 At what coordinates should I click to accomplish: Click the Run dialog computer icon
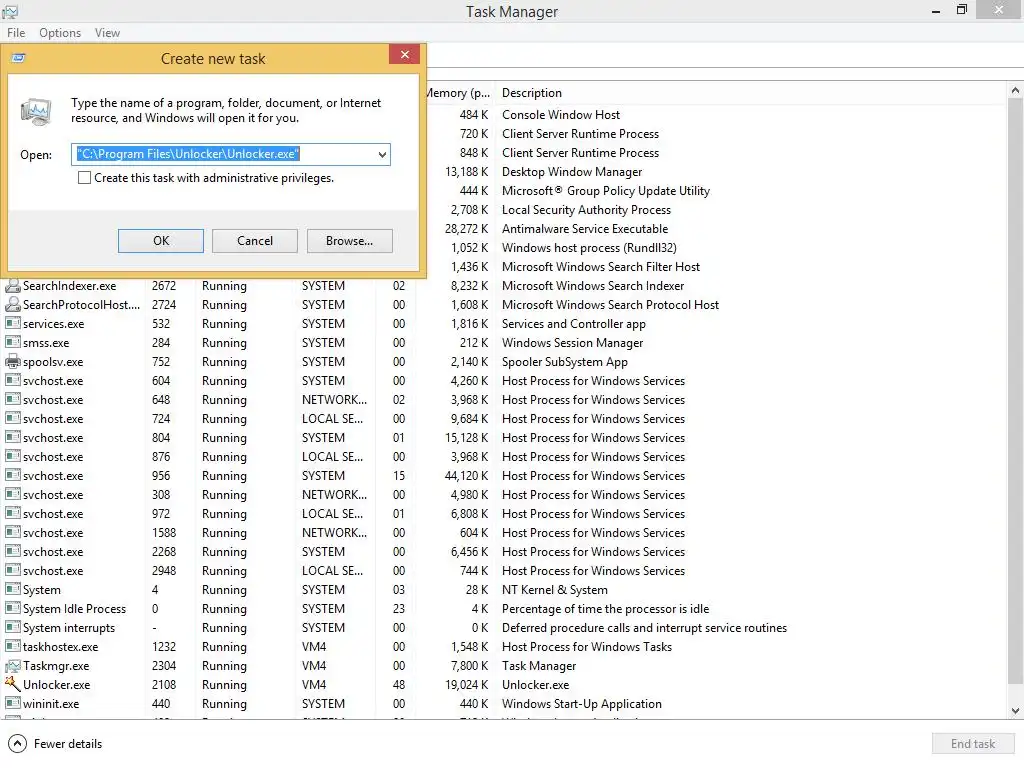pyautogui.click(x=36, y=112)
